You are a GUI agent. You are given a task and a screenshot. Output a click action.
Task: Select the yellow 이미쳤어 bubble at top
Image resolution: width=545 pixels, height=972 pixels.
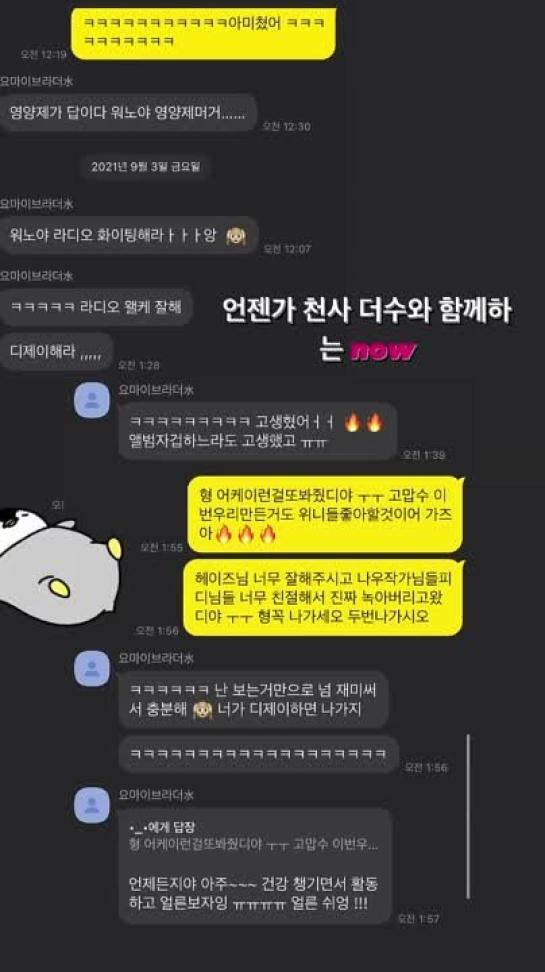[x=203, y=33]
